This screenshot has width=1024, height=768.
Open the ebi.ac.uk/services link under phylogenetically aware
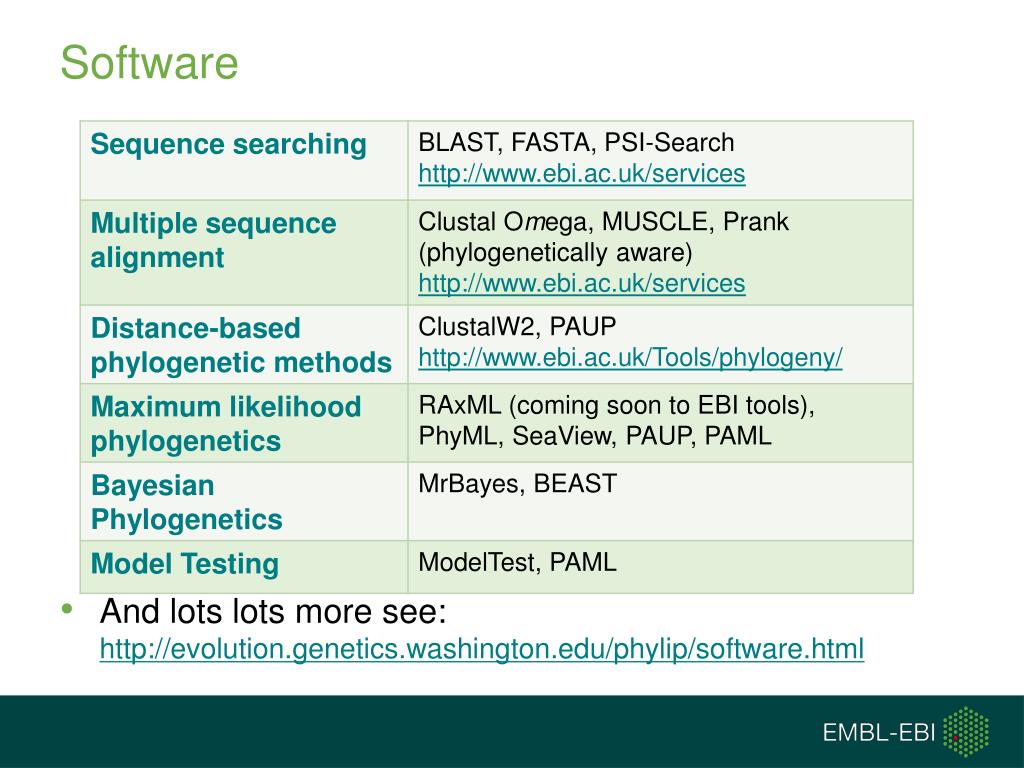[x=581, y=283]
